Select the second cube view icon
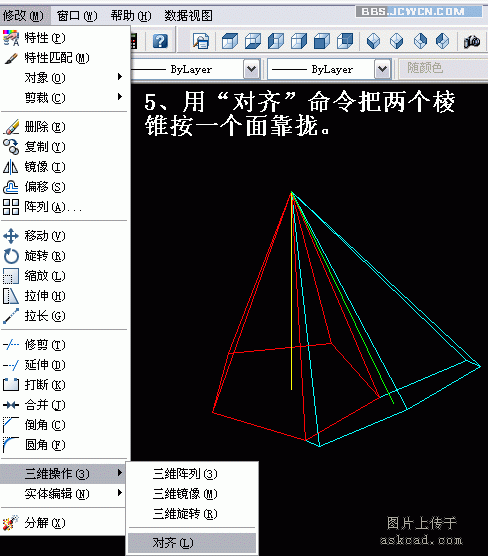The image size is (488, 556). pos(253,41)
